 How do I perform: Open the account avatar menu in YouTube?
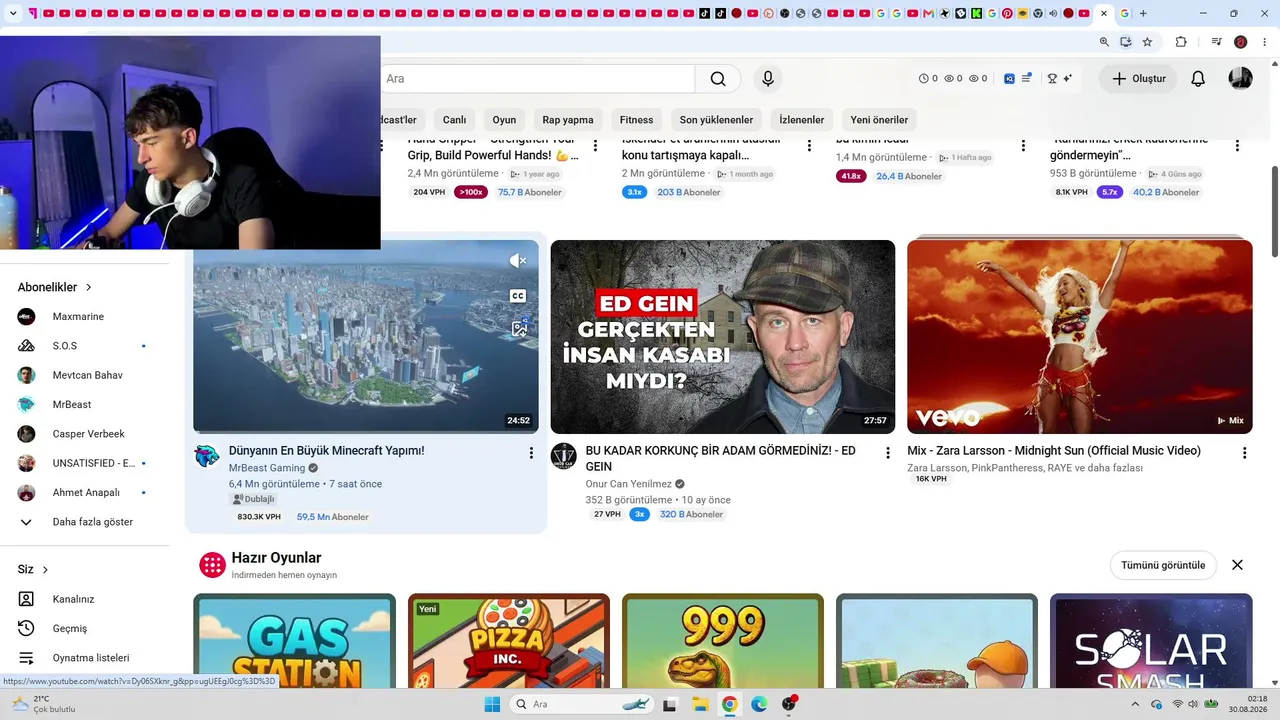1241,79
